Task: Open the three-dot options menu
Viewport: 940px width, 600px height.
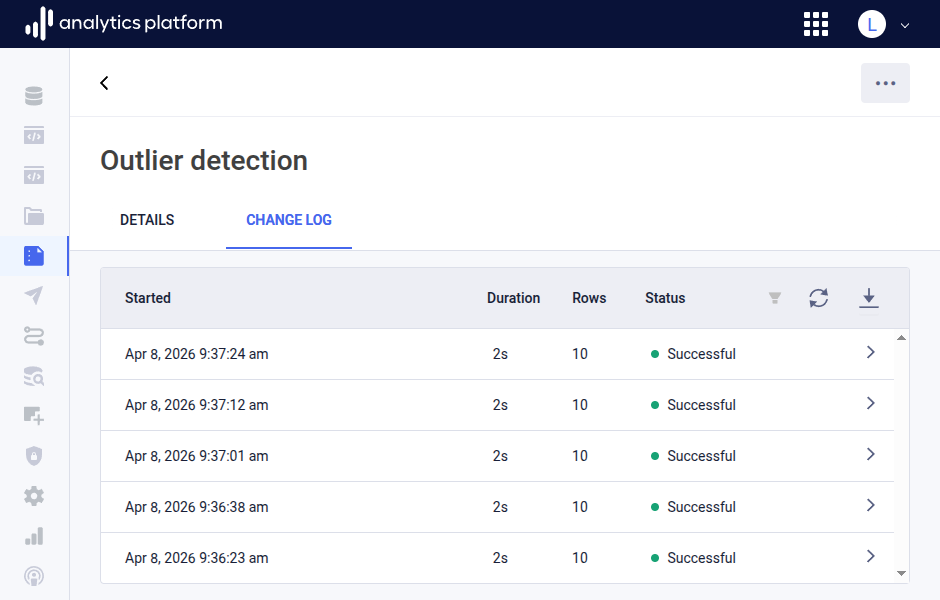Action: point(885,83)
